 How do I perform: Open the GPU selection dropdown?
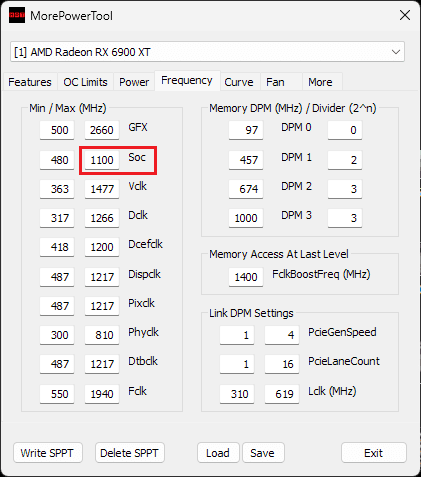[x=207, y=52]
